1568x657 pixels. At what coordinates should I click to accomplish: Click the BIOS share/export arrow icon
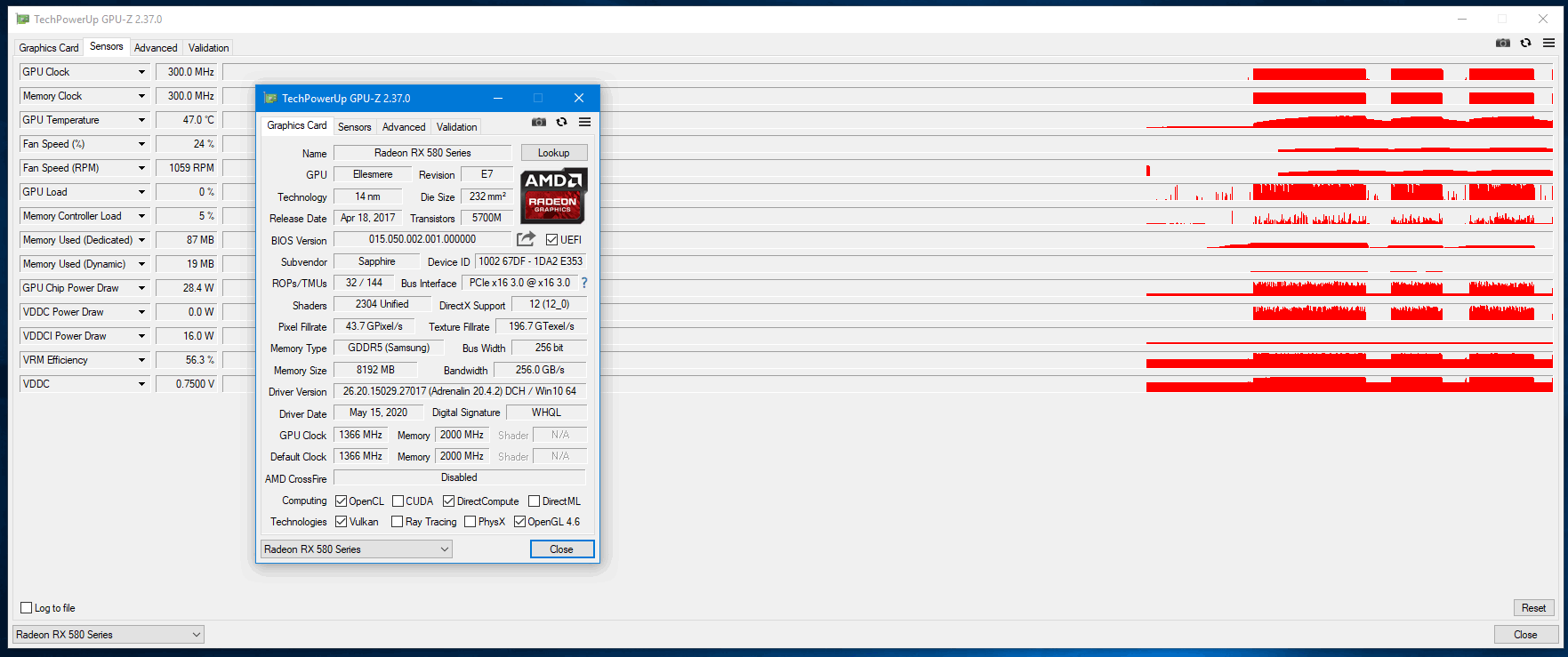pyautogui.click(x=527, y=238)
